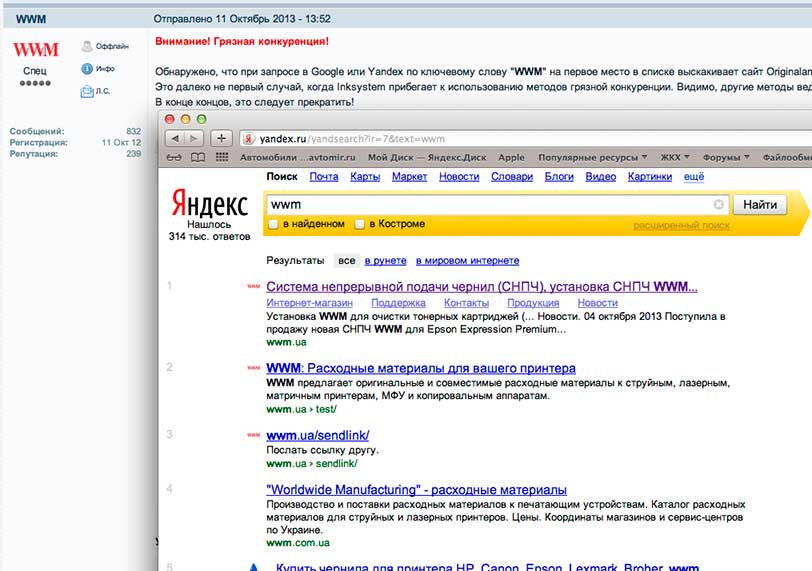Click the green wwm.com.ua URL
The image size is (812, 571).
(x=298, y=543)
